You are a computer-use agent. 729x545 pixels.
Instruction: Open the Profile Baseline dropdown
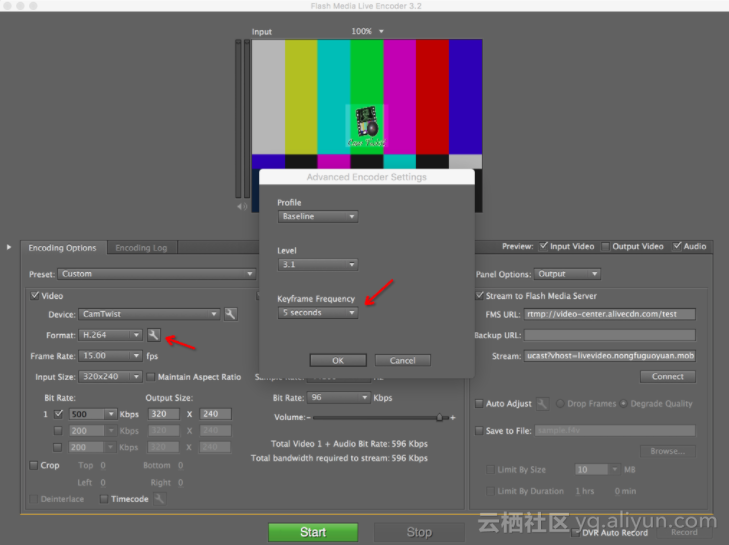pos(318,216)
